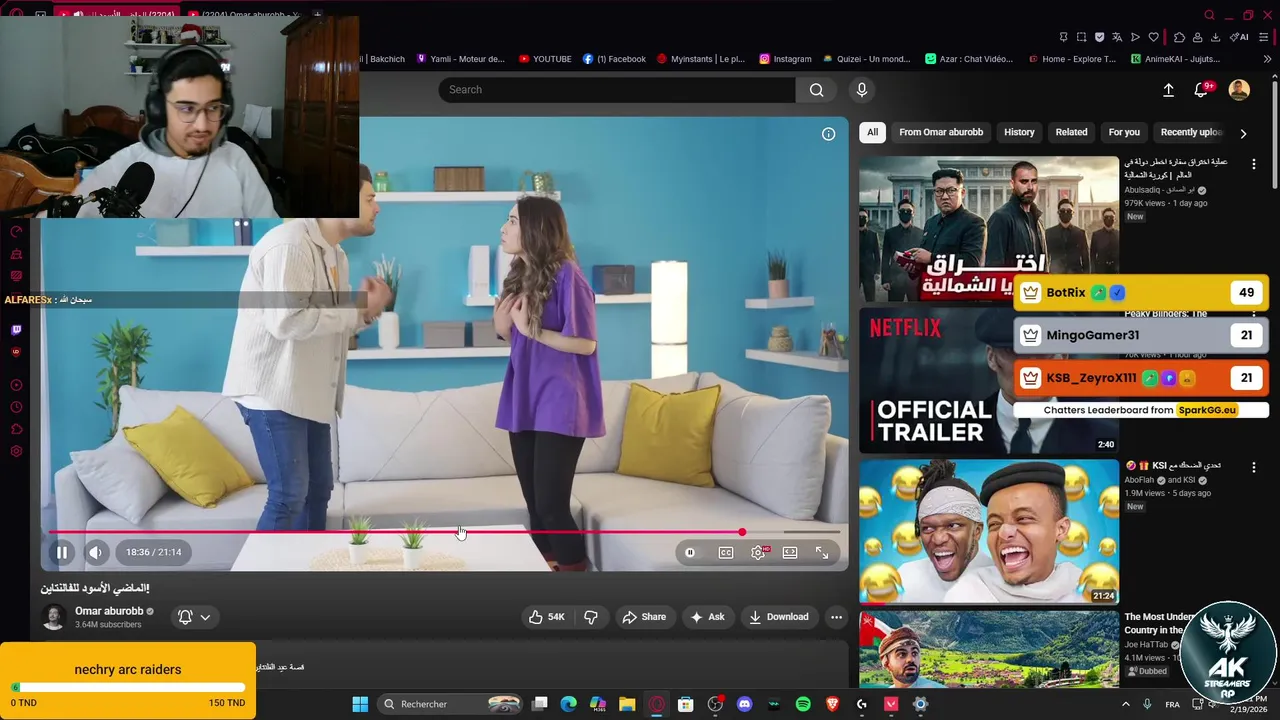Open options menu for Abulsadiq video
Viewport: 1280px width, 720px height.
coord(1254,164)
